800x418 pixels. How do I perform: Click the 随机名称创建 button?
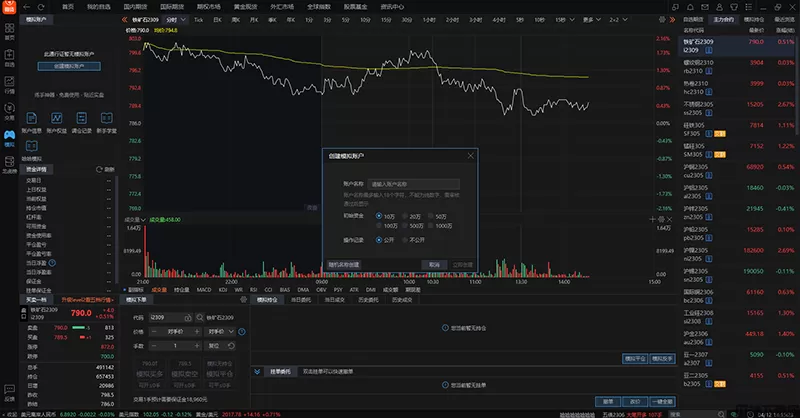343,264
